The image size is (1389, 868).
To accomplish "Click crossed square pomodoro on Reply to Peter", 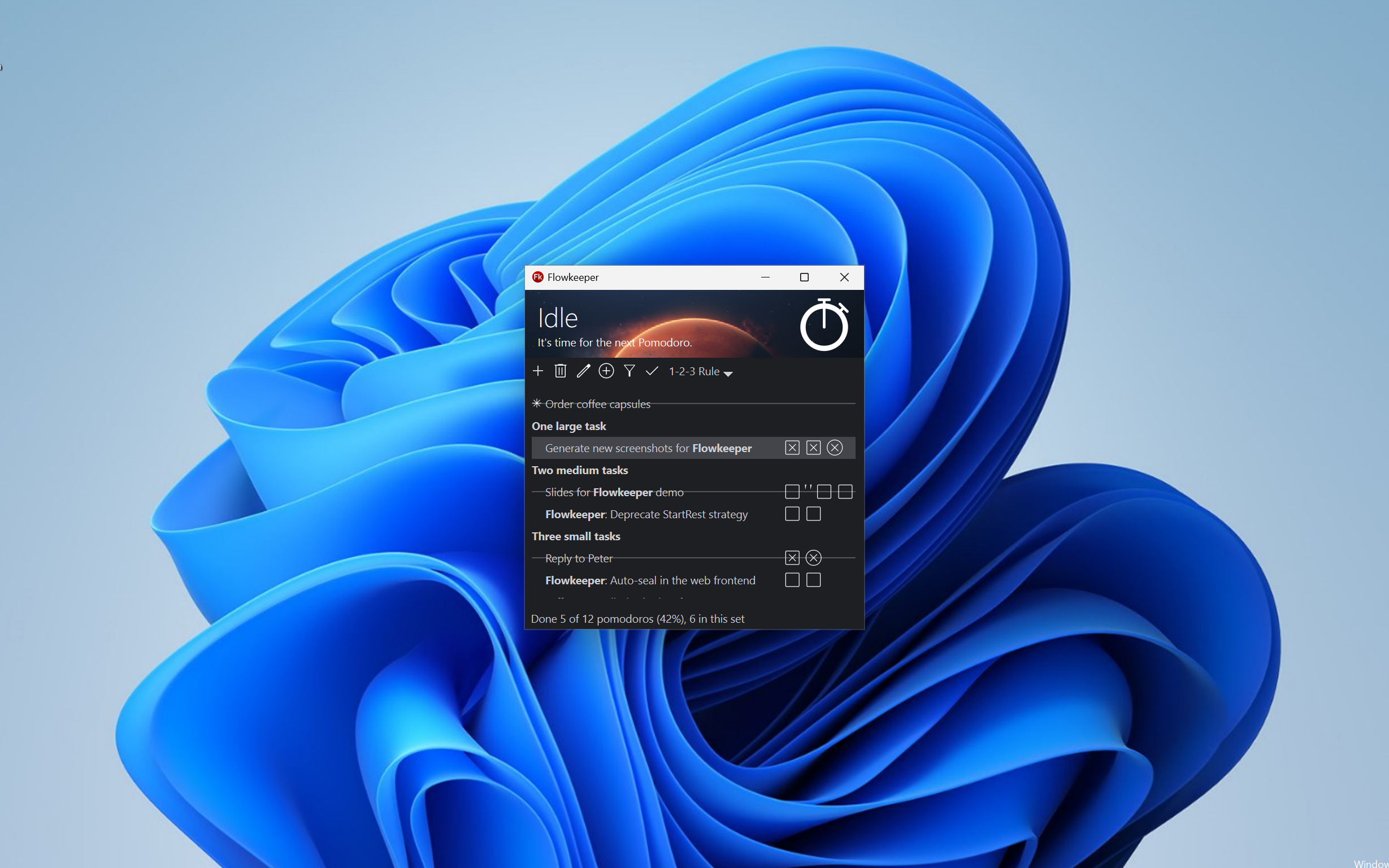I will (792, 558).
